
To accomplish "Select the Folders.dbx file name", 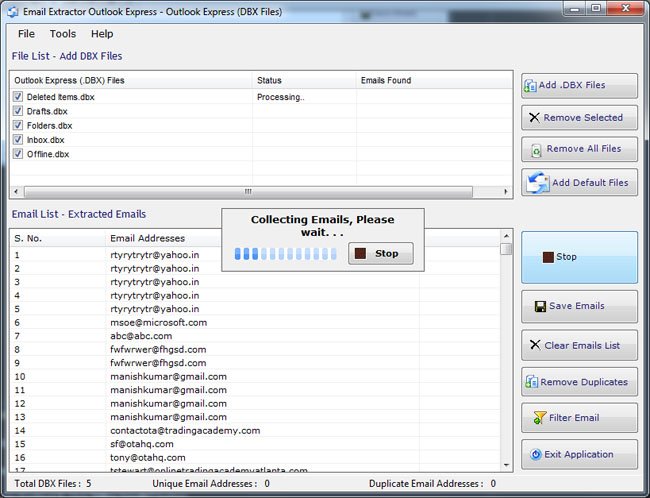I will [x=49, y=125].
